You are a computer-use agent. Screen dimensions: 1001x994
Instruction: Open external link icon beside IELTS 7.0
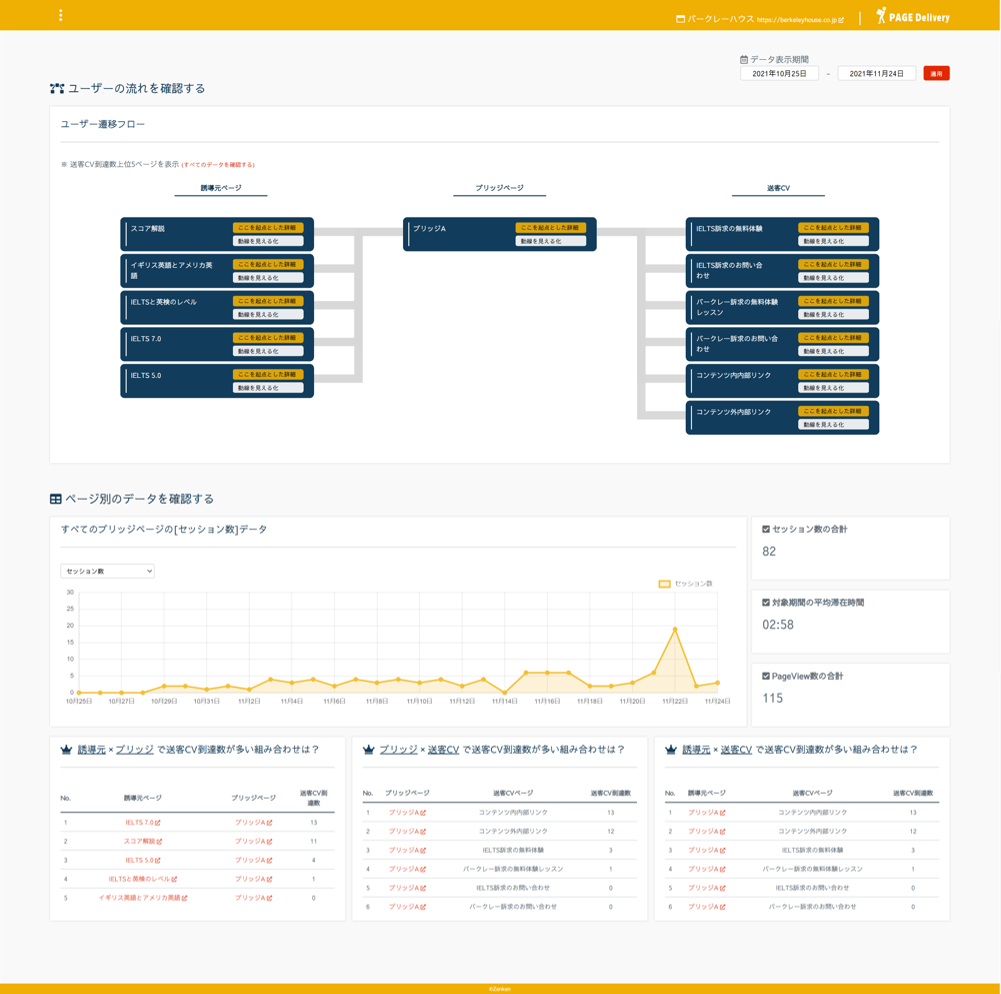pos(158,823)
